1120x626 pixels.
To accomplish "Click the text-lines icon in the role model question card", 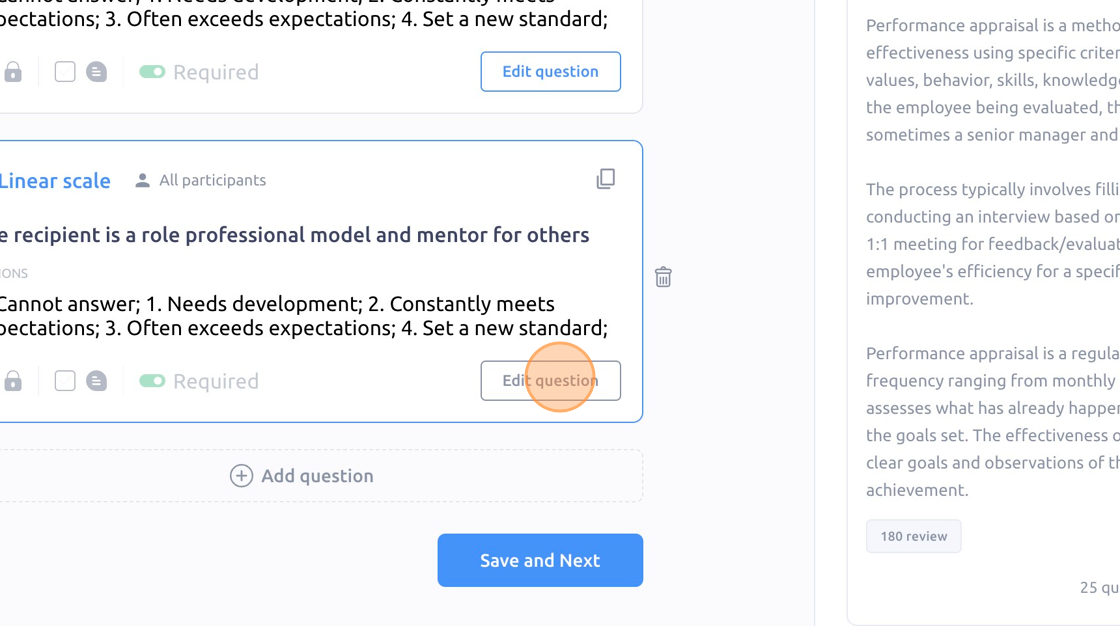I will 96,381.
